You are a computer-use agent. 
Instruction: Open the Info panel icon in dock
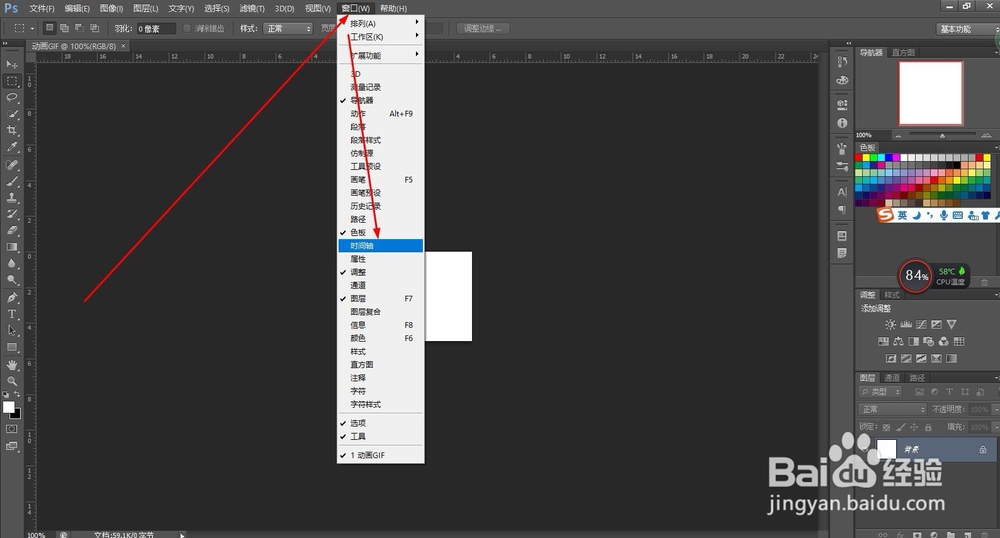tap(842, 123)
